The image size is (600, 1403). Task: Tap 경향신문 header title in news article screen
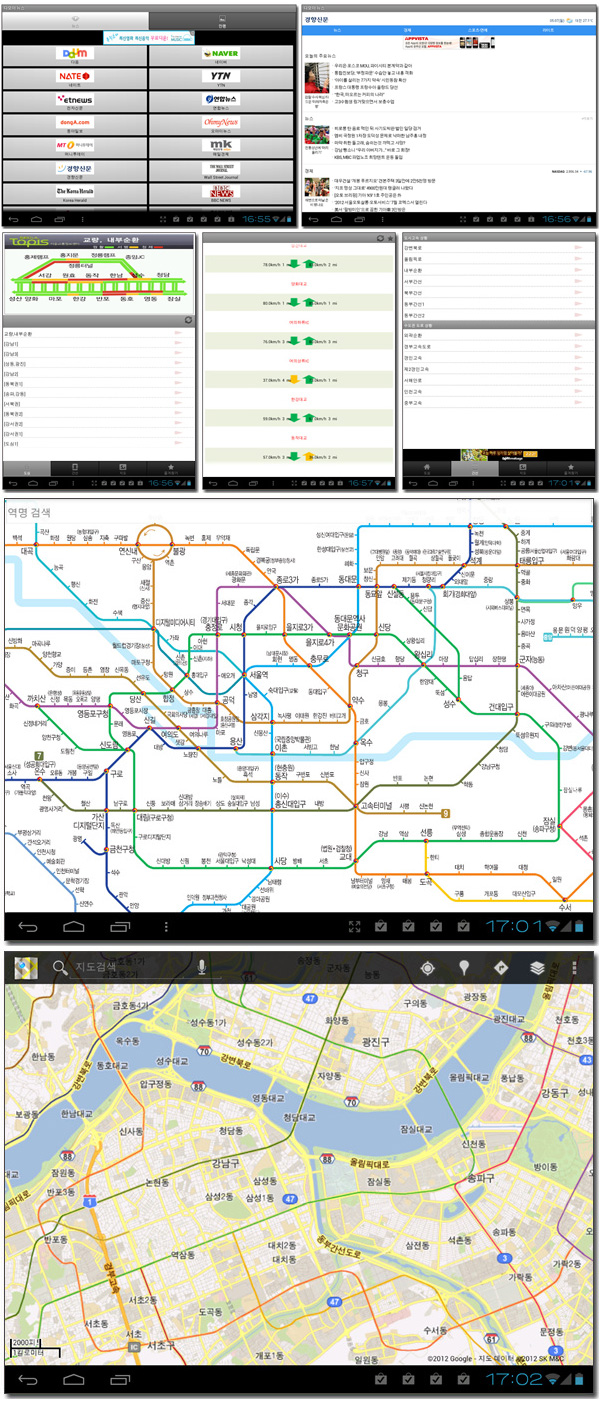click(x=318, y=20)
